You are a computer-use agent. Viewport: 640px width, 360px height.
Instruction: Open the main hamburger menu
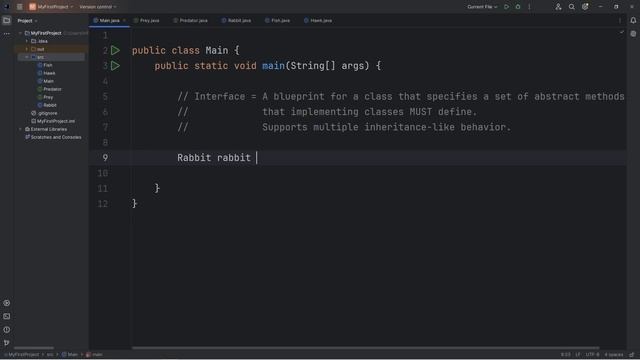[20, 7]
